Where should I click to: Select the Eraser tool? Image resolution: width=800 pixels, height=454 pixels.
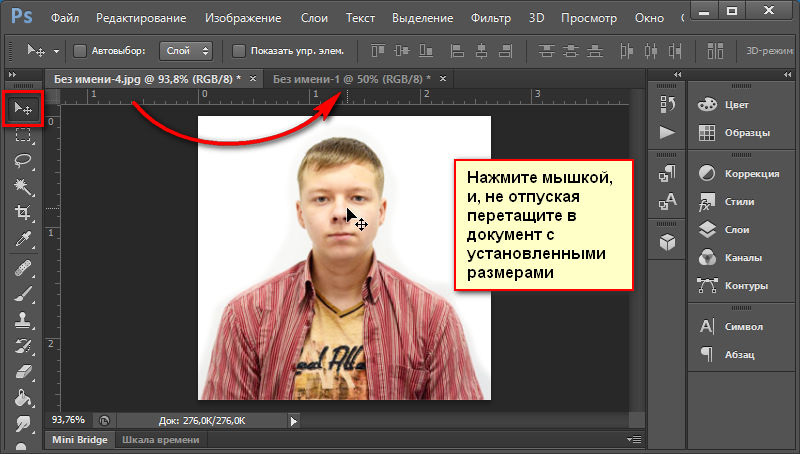click(23, 372)
